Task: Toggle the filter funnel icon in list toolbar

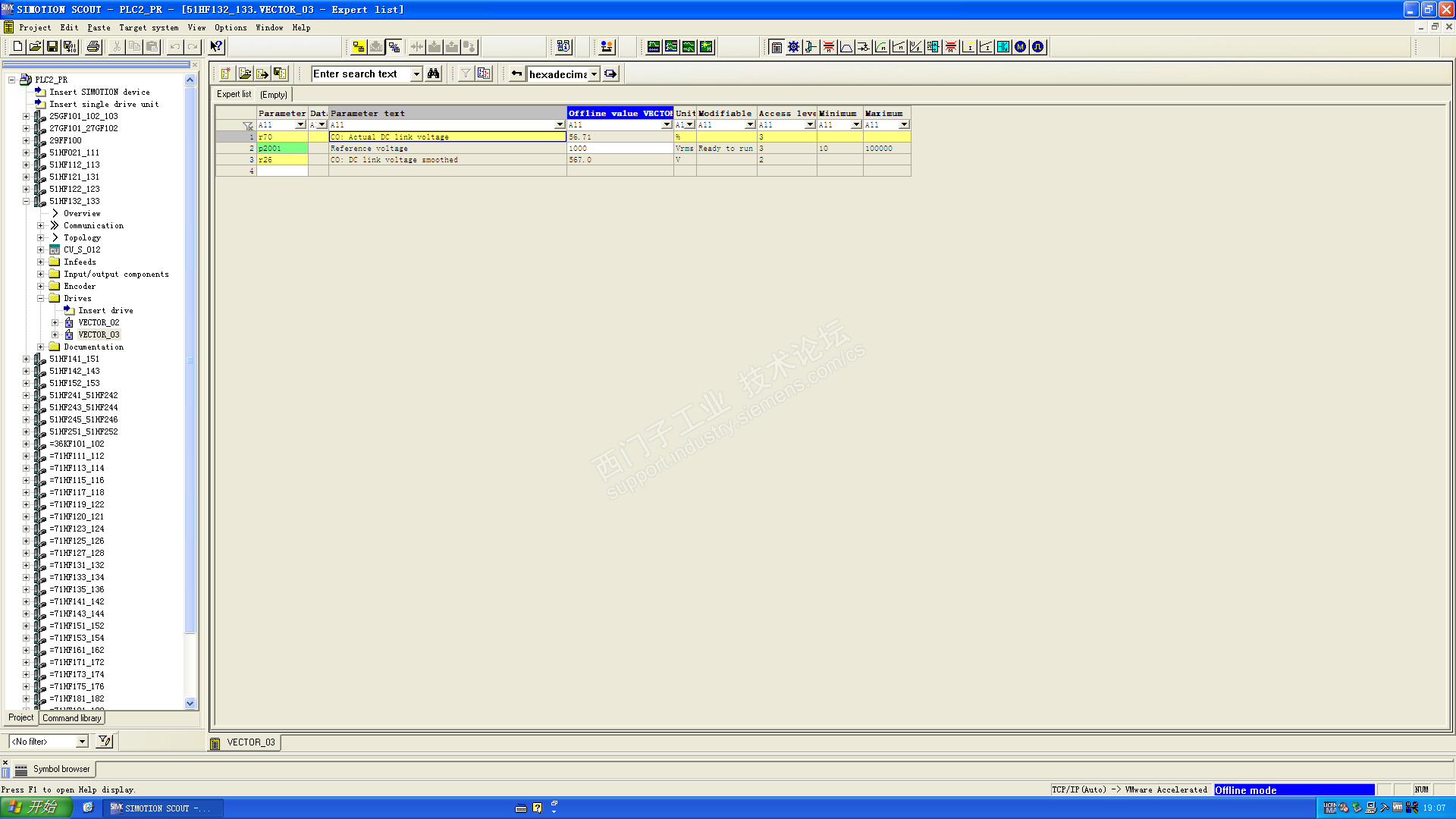Action: [x=465, y=74]
